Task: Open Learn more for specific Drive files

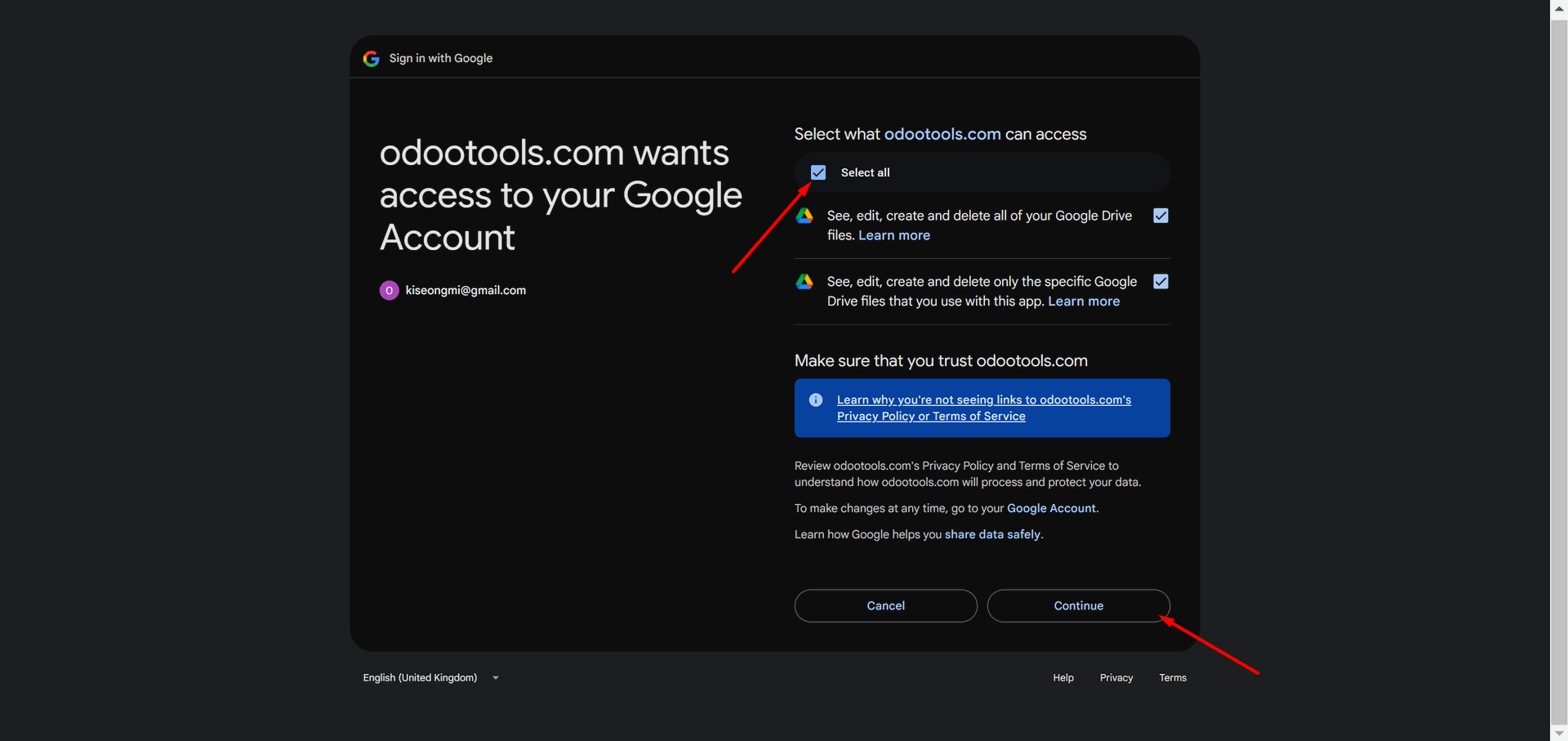Action: coord(1084,301)
